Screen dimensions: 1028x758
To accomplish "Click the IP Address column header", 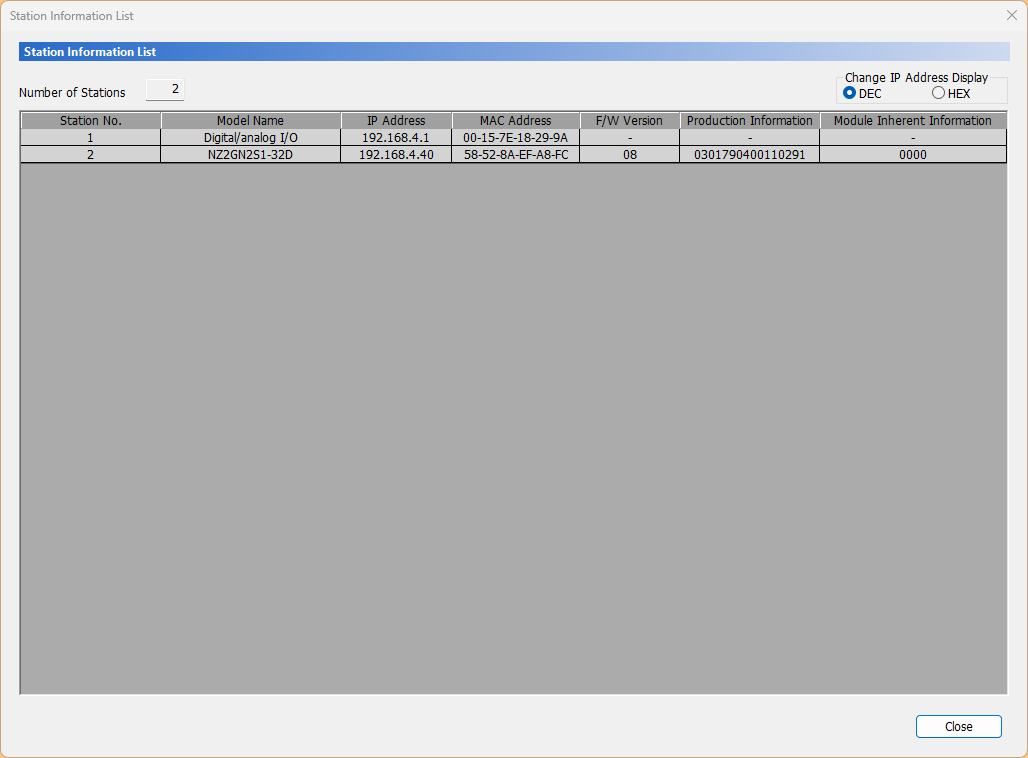I will pyautogui.click(x=396, y=121).
